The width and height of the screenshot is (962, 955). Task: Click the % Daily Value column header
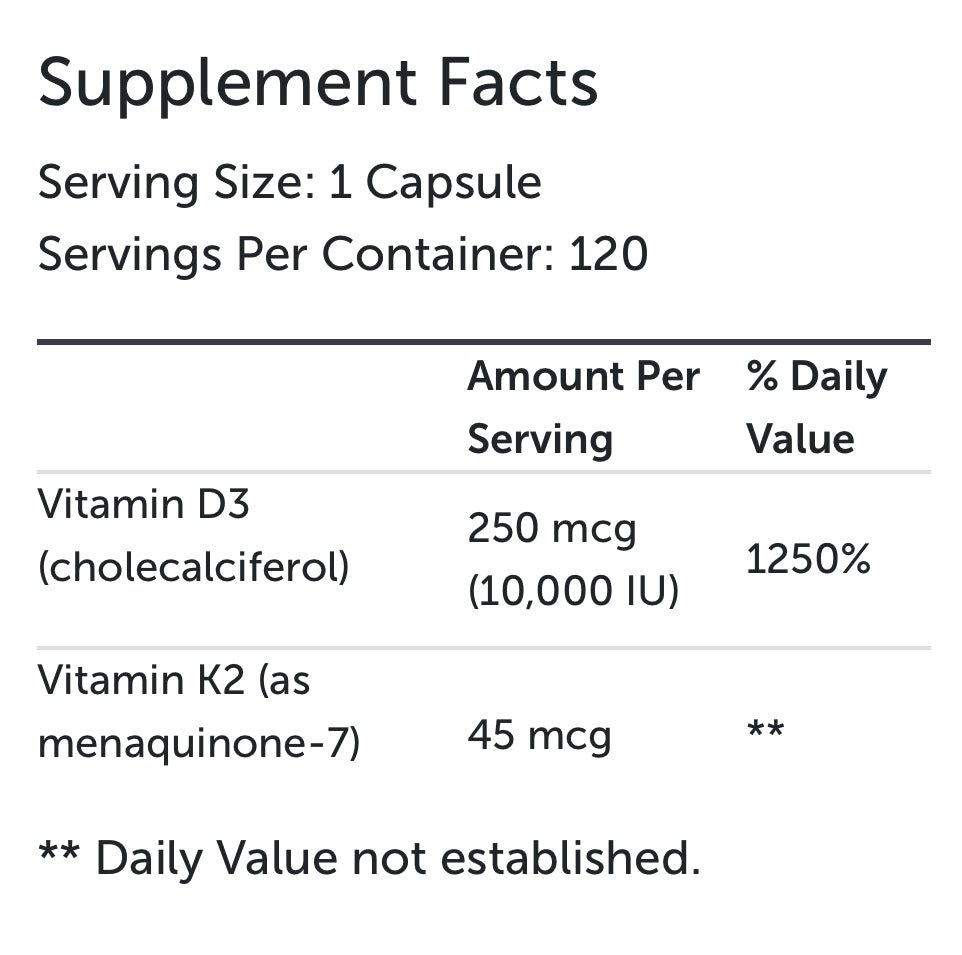point(816,408)
